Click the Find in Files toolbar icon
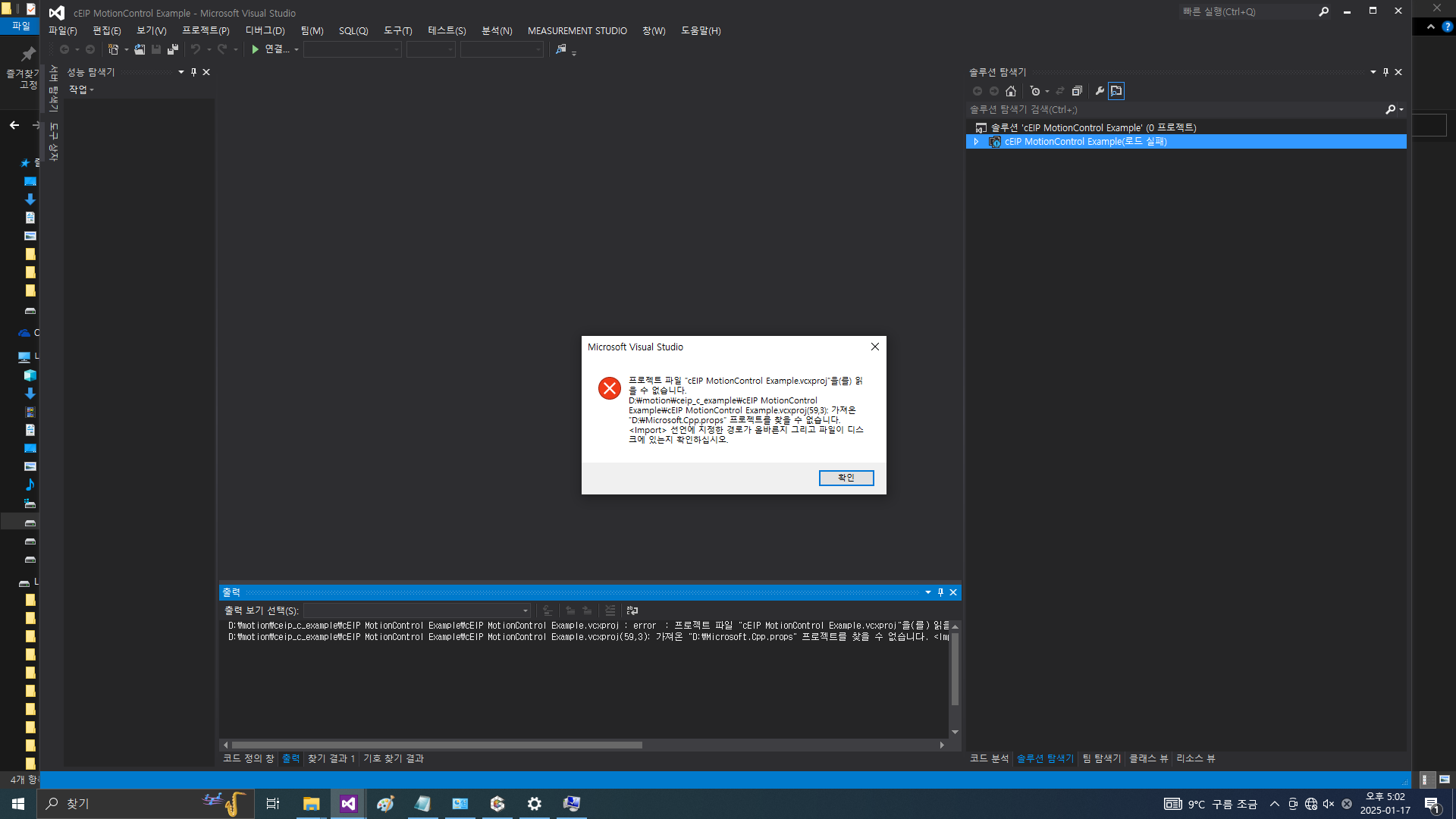Screen dimensions: 1456x819 tap(560, 49)
